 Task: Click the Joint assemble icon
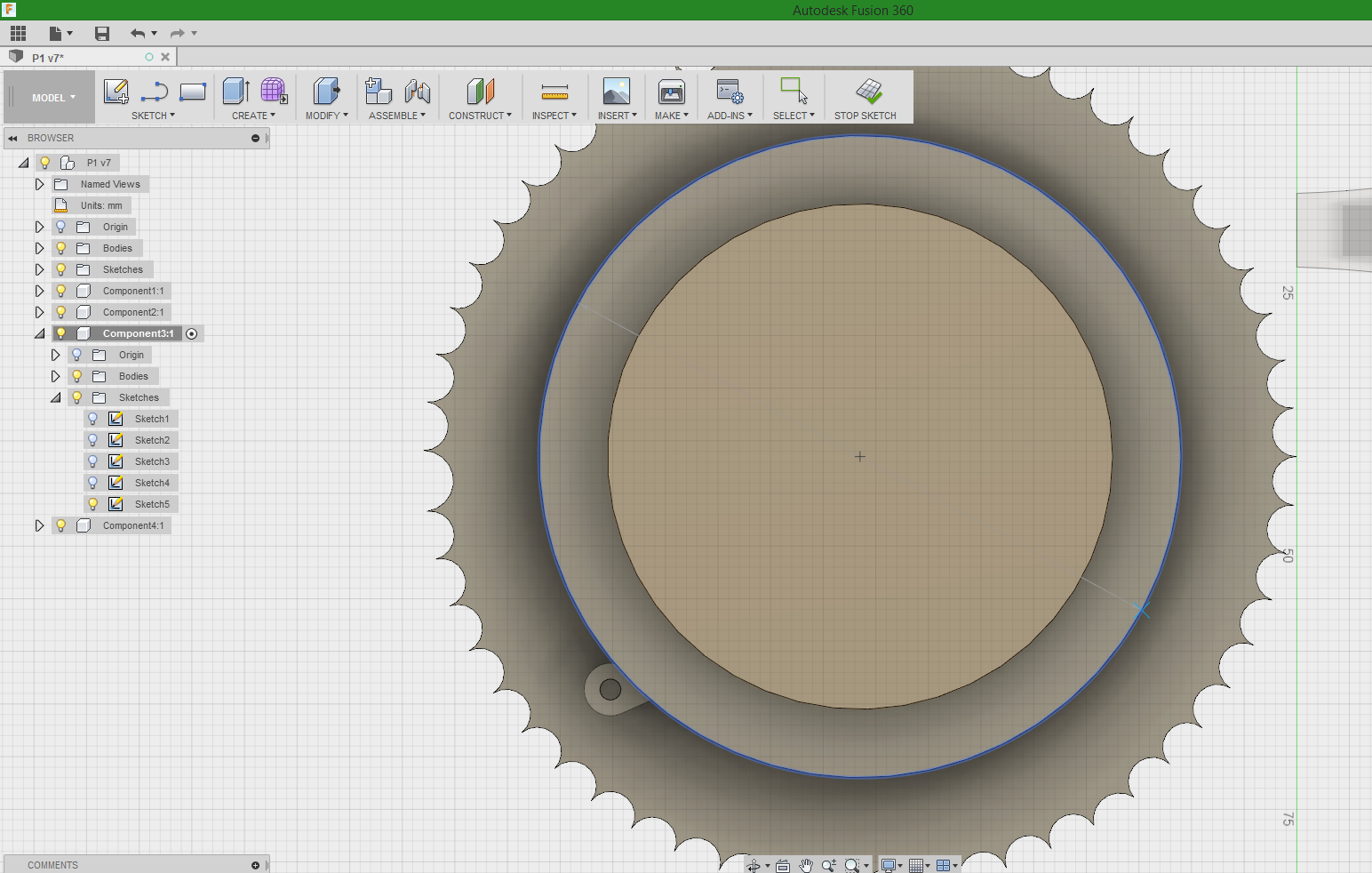coord(417,91)
